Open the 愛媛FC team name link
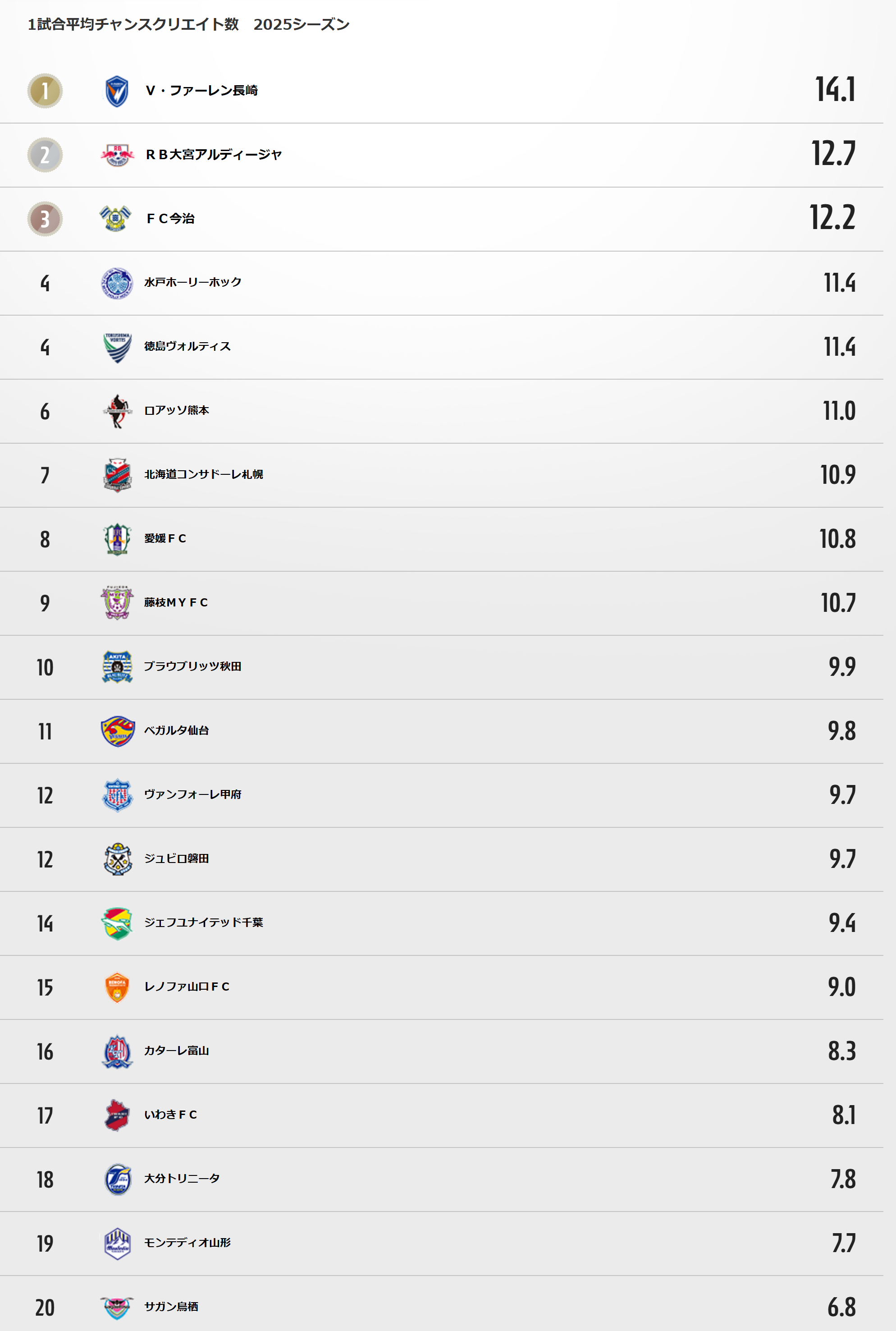Viewport: 896px width, 1331px height. point(165,538)
